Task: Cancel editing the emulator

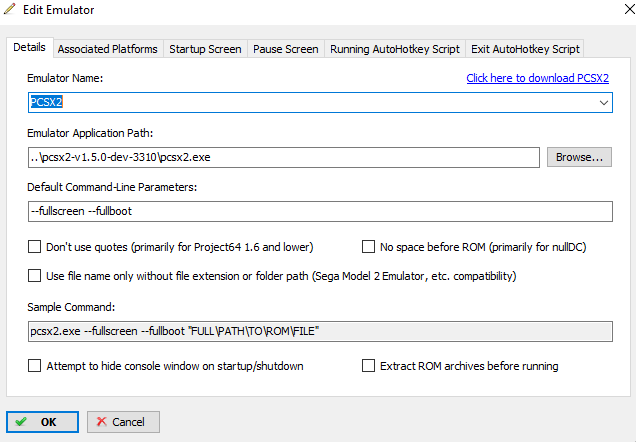Action: click(x=123, y=422)
